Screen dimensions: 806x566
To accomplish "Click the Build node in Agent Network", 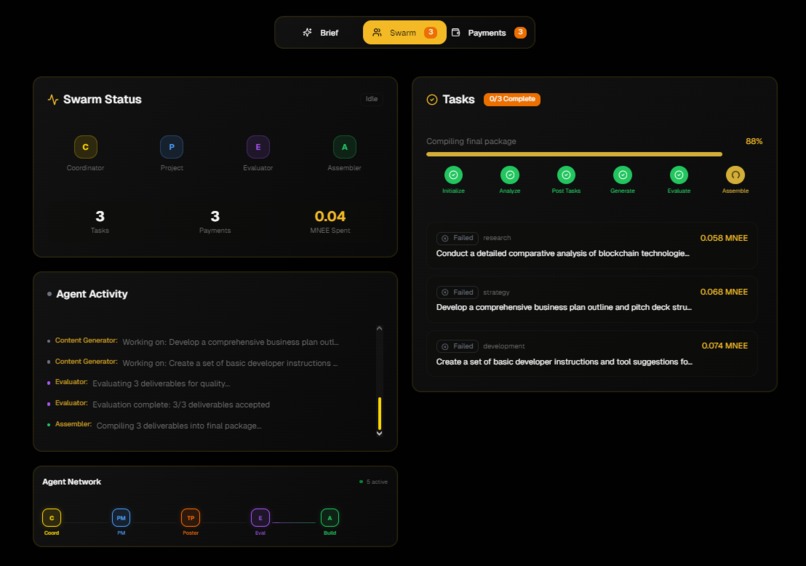I will tap(329, 518).
